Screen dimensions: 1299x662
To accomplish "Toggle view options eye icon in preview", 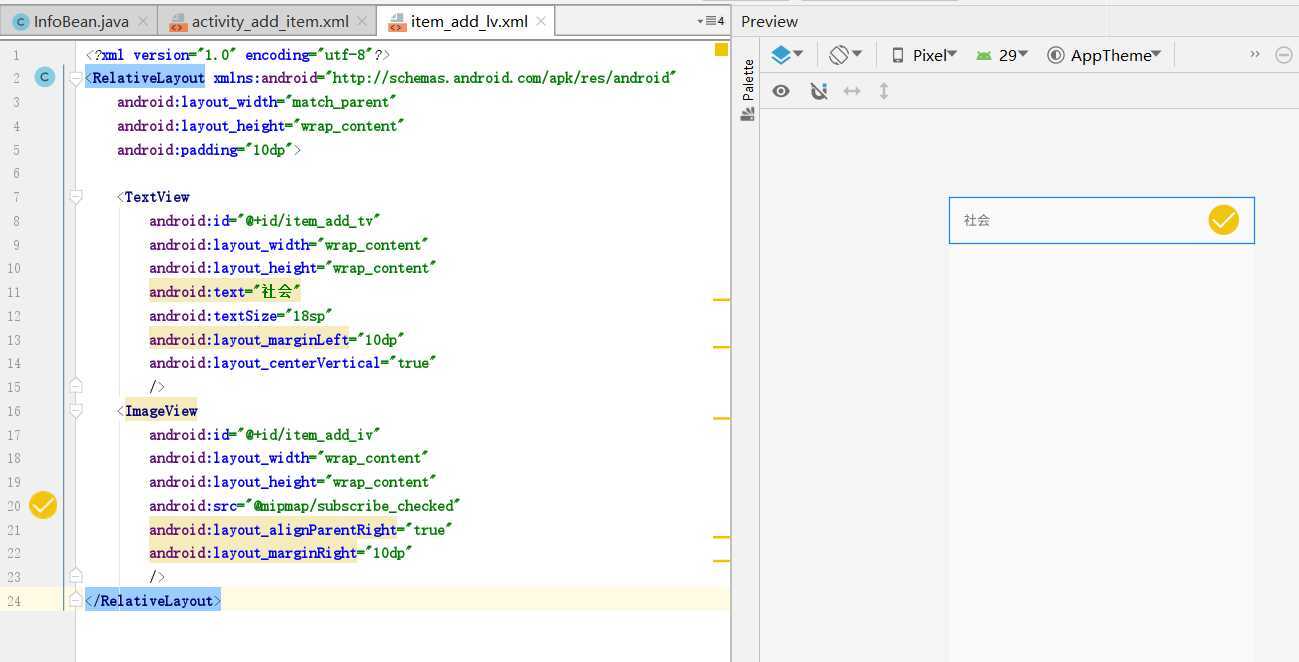I will [781, 91].
